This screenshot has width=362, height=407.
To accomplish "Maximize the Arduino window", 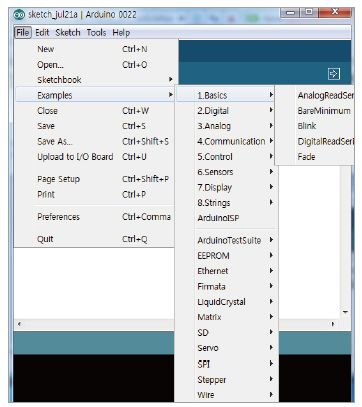I will point(309,12).
